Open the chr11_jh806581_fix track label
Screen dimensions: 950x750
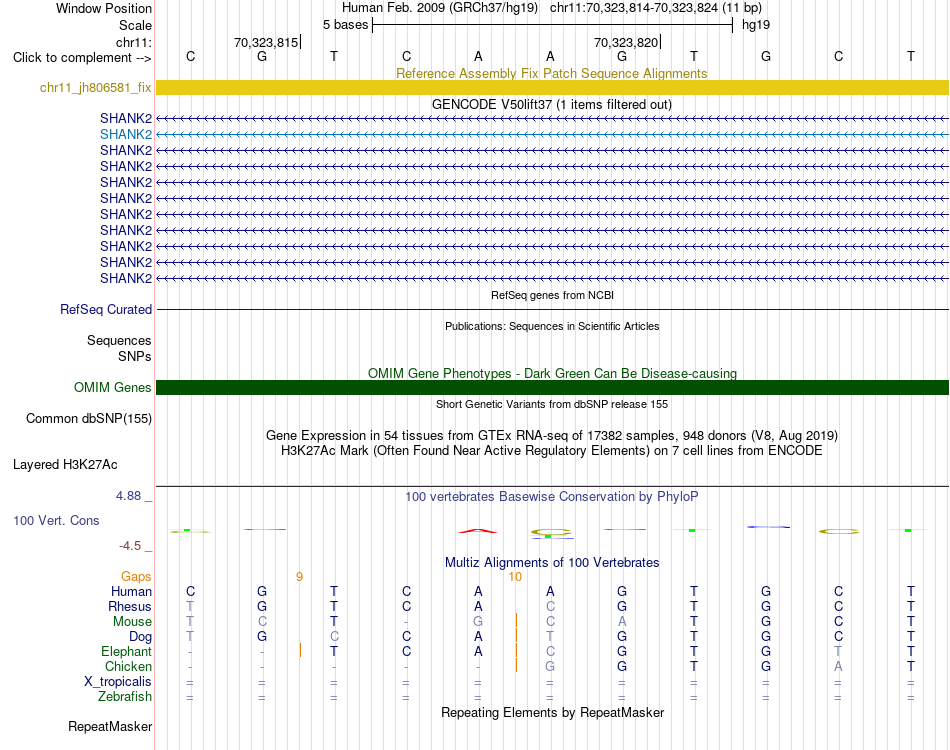pos(96,87)
